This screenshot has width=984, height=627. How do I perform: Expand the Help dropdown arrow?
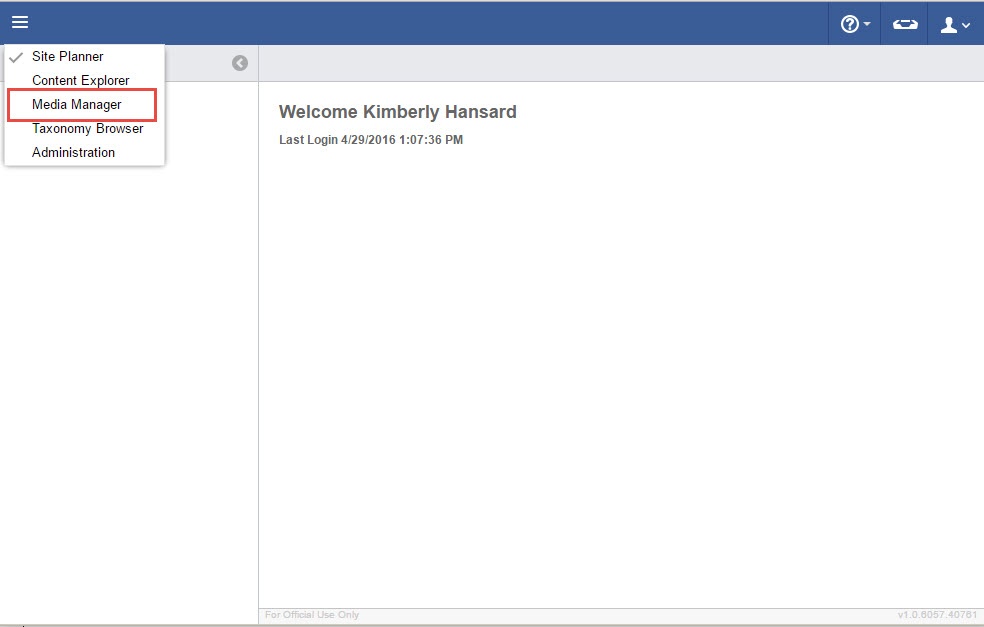point(867,25)
